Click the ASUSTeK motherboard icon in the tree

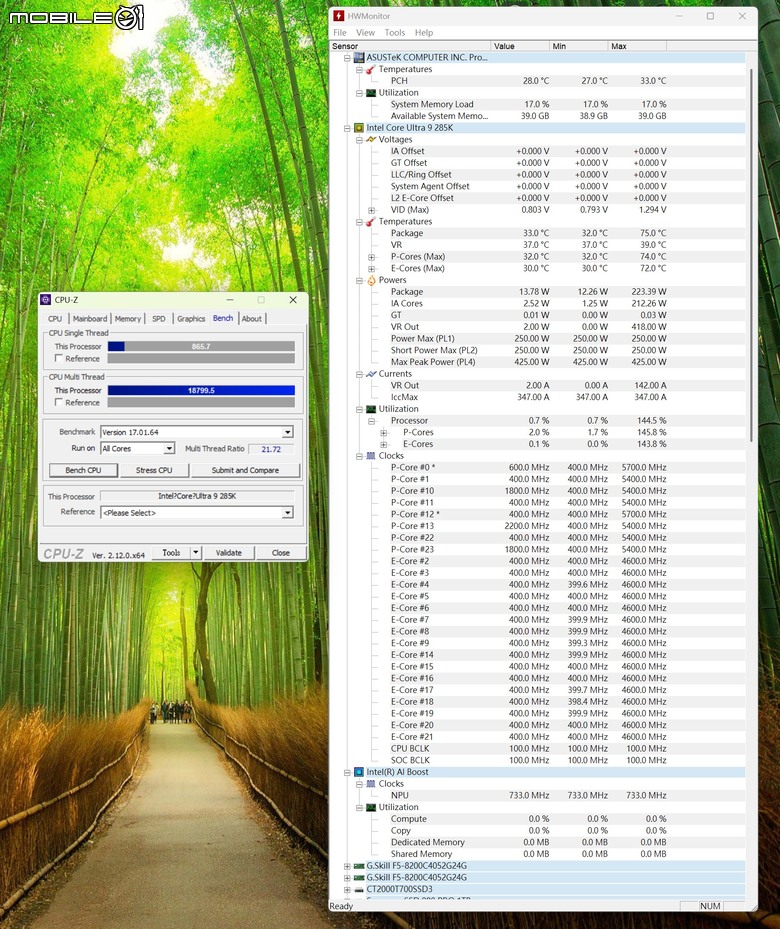pyautogui.click(x=359, y=58)
